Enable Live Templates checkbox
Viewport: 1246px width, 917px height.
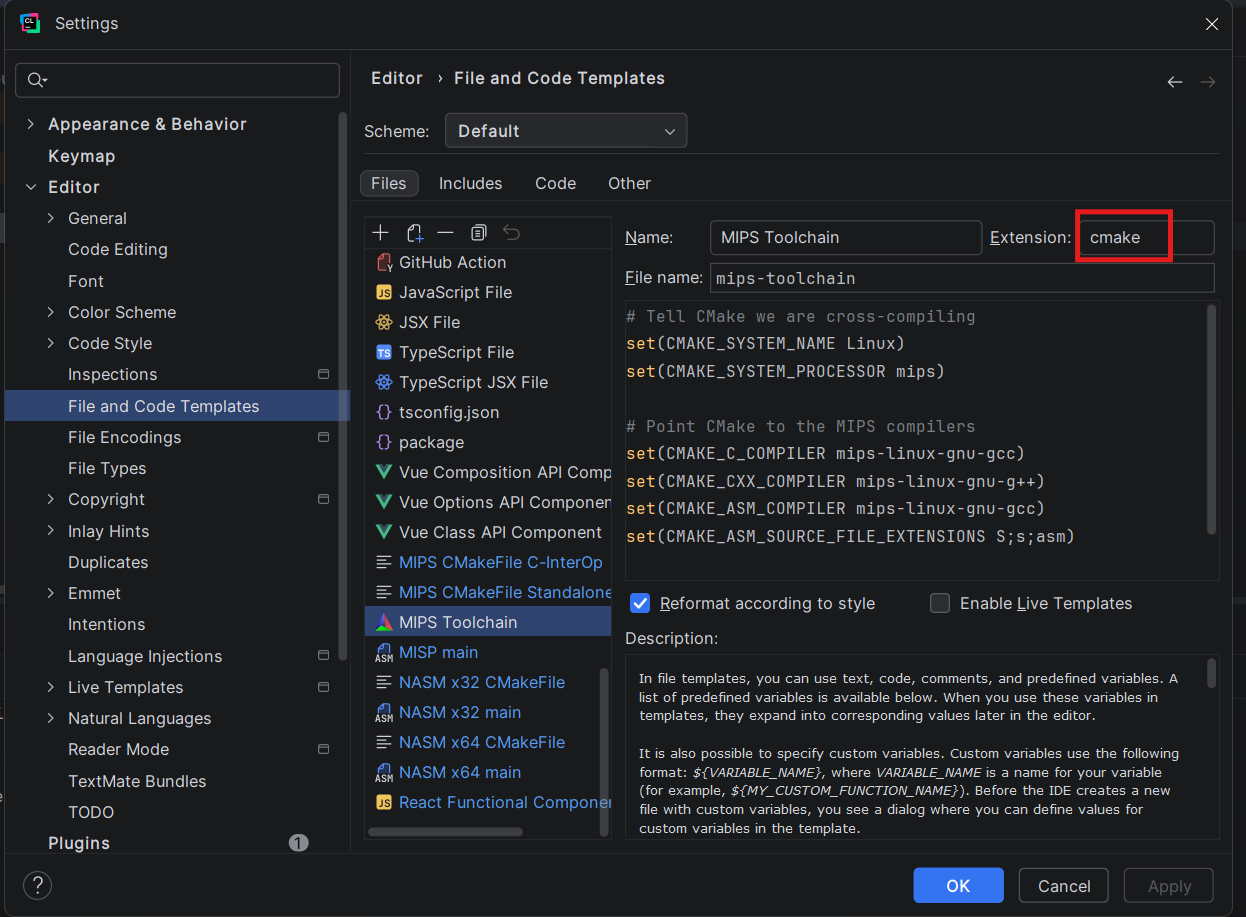[940, 603]
